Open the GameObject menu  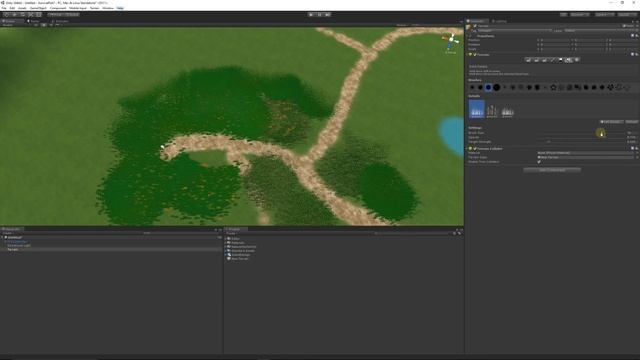[38, 8]
